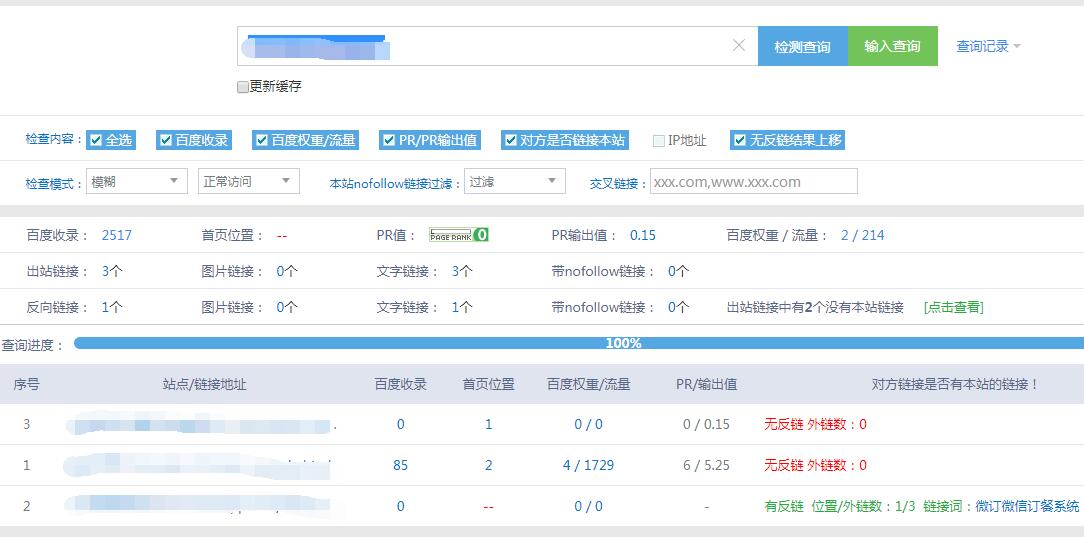Click 85 in the 百度收录 column
The height and width of the screenshot is (537, 1084).
pos(400,465)
